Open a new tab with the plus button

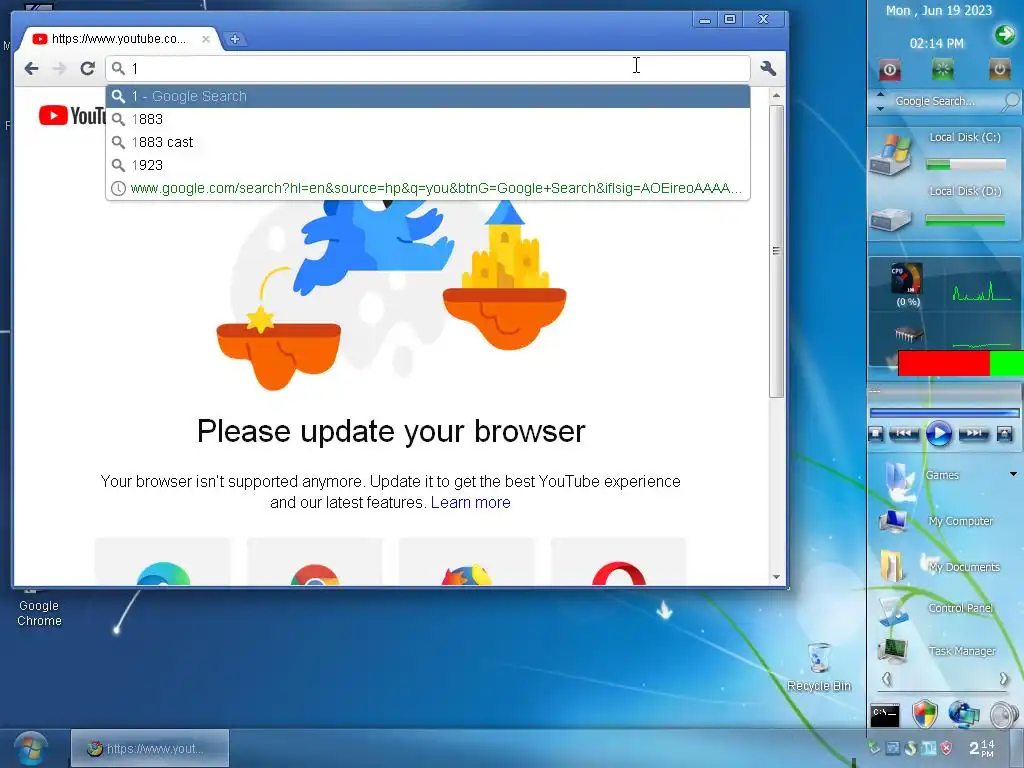[x=234, y=39]
